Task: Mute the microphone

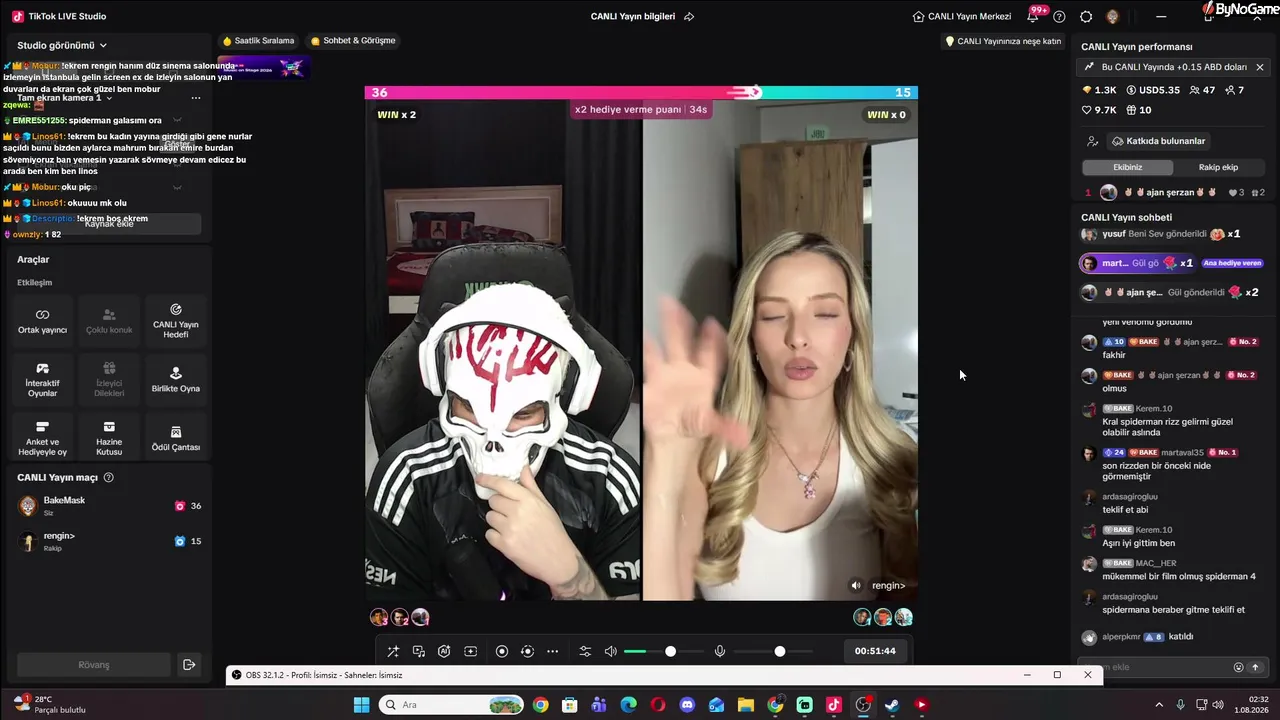Action: click(x=719, y=651)
